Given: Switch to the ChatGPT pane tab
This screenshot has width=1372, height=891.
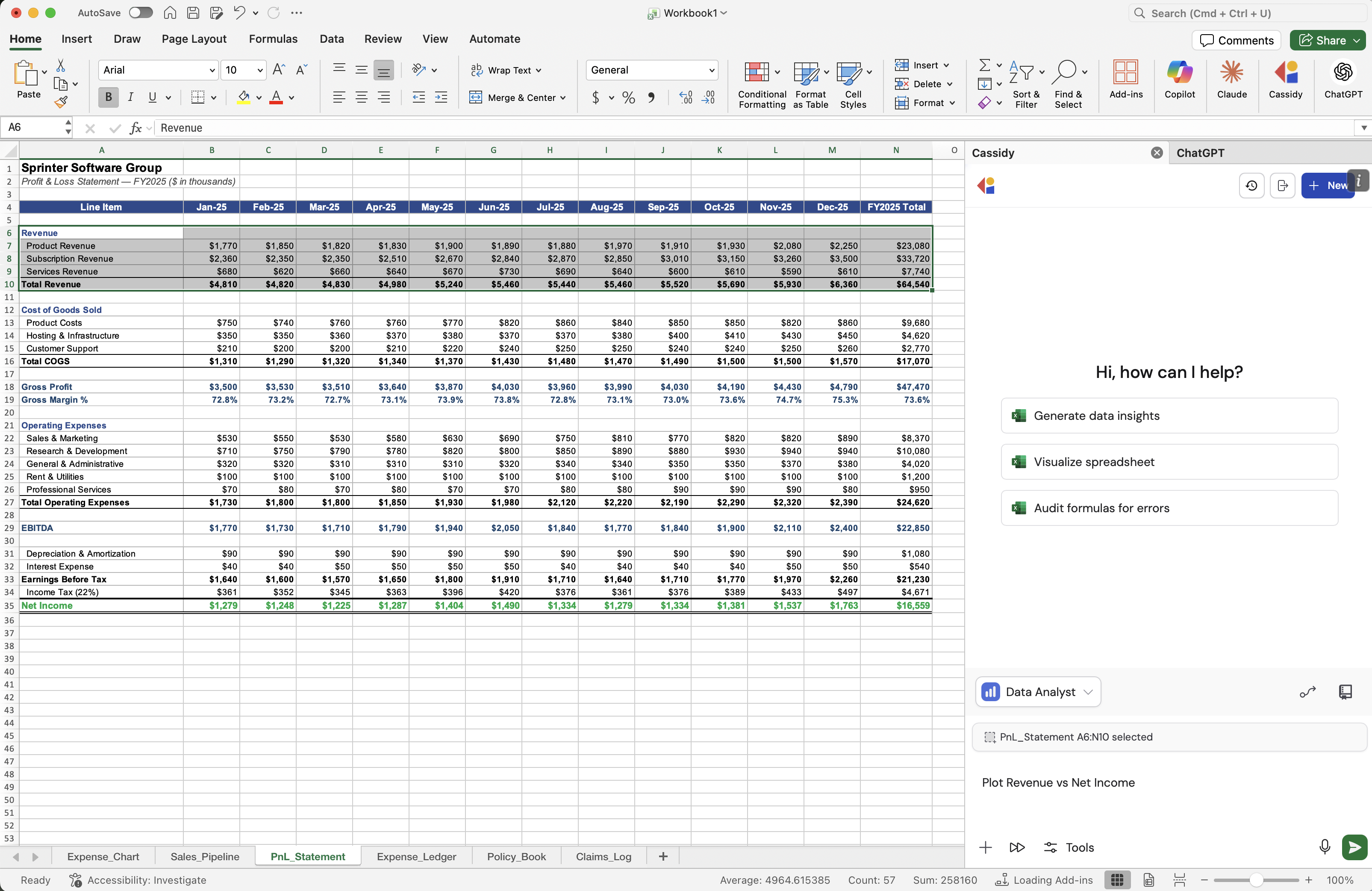Looking at the screenshot, I should (x=1200, y=153).
